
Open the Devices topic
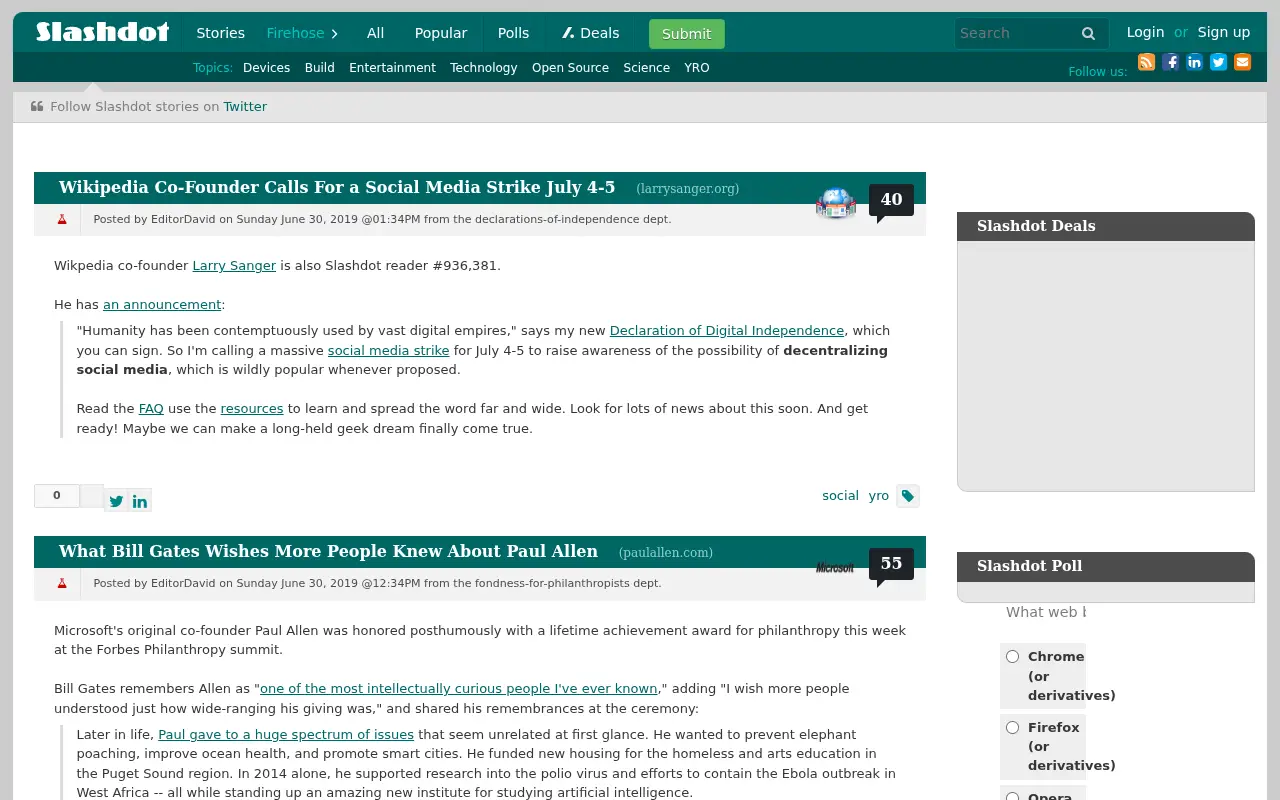click(266, 68)
